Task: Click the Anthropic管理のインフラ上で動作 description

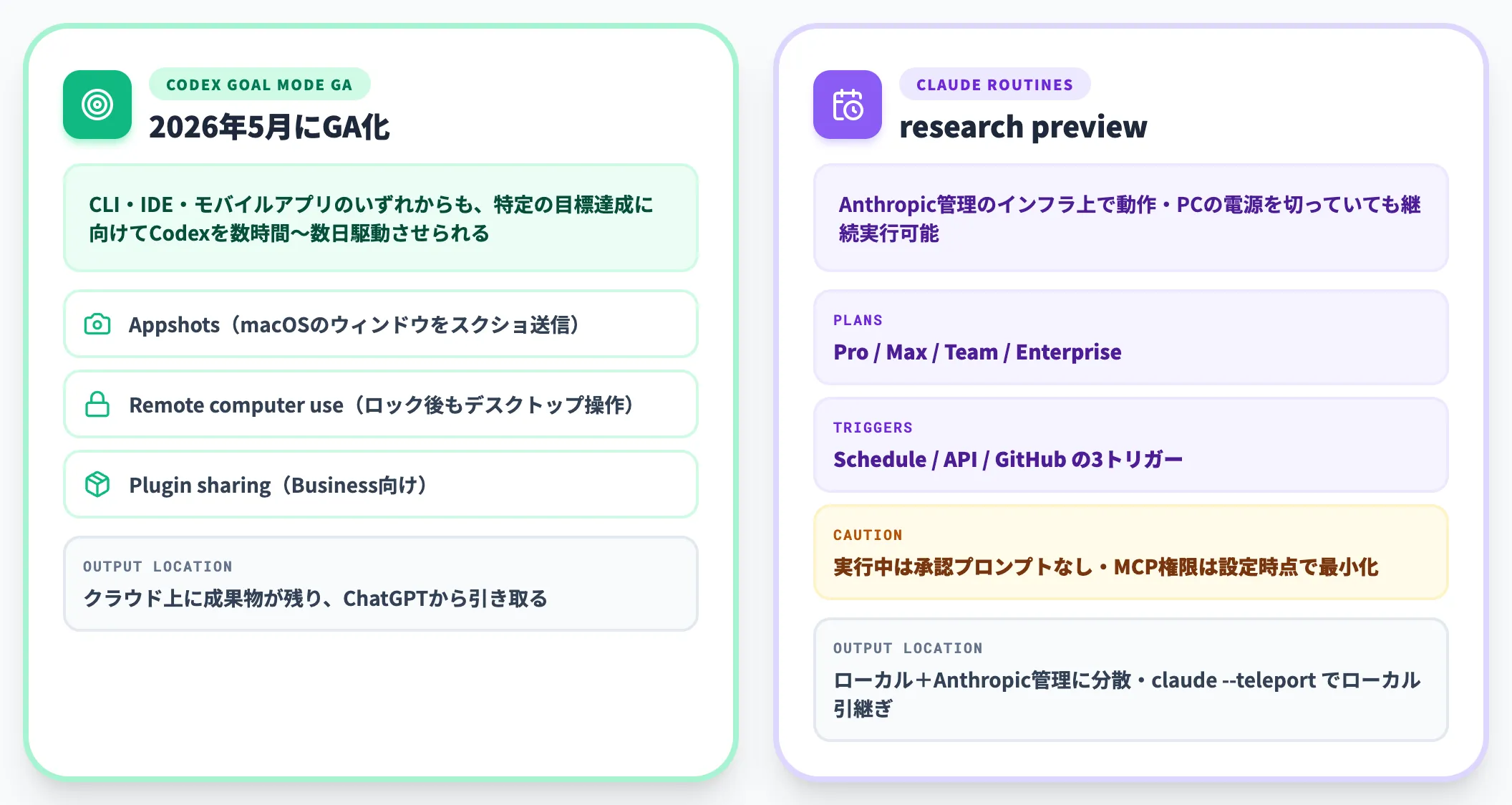Action: (1130, 218)
